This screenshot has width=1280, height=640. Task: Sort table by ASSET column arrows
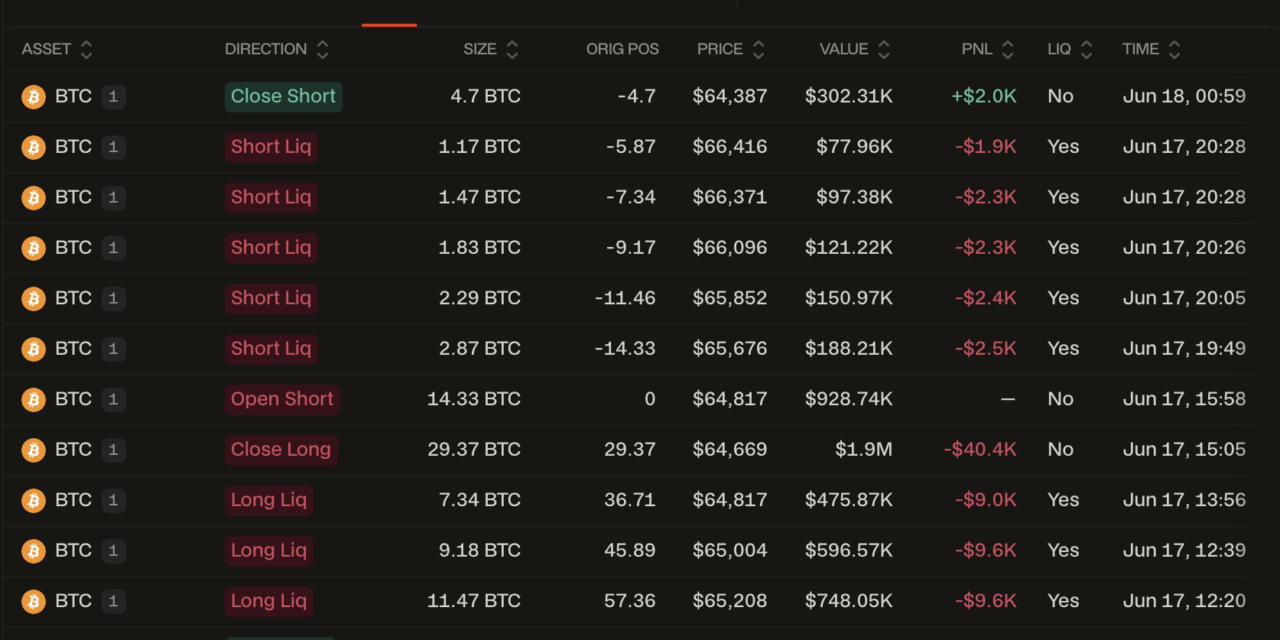(86, 49)
